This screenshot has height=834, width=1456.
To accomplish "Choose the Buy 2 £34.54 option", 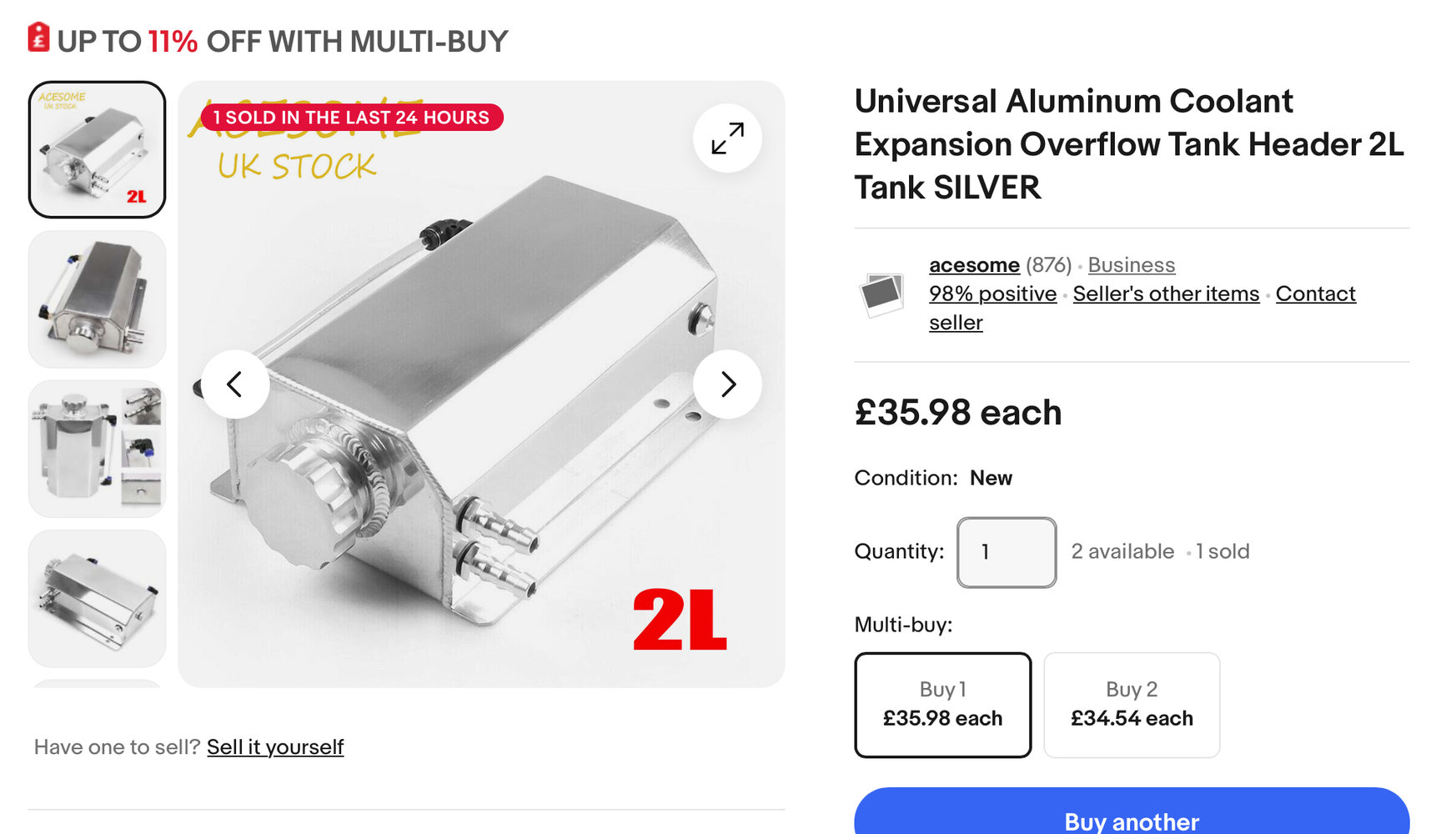I will point(1132,705).
